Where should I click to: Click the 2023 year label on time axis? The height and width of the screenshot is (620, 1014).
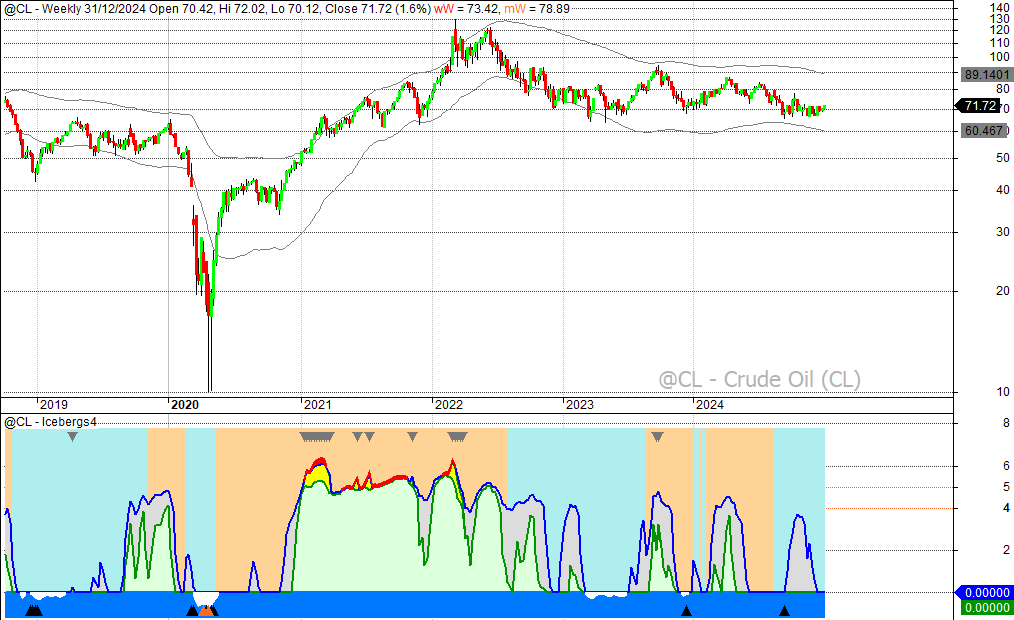(579, 405)
